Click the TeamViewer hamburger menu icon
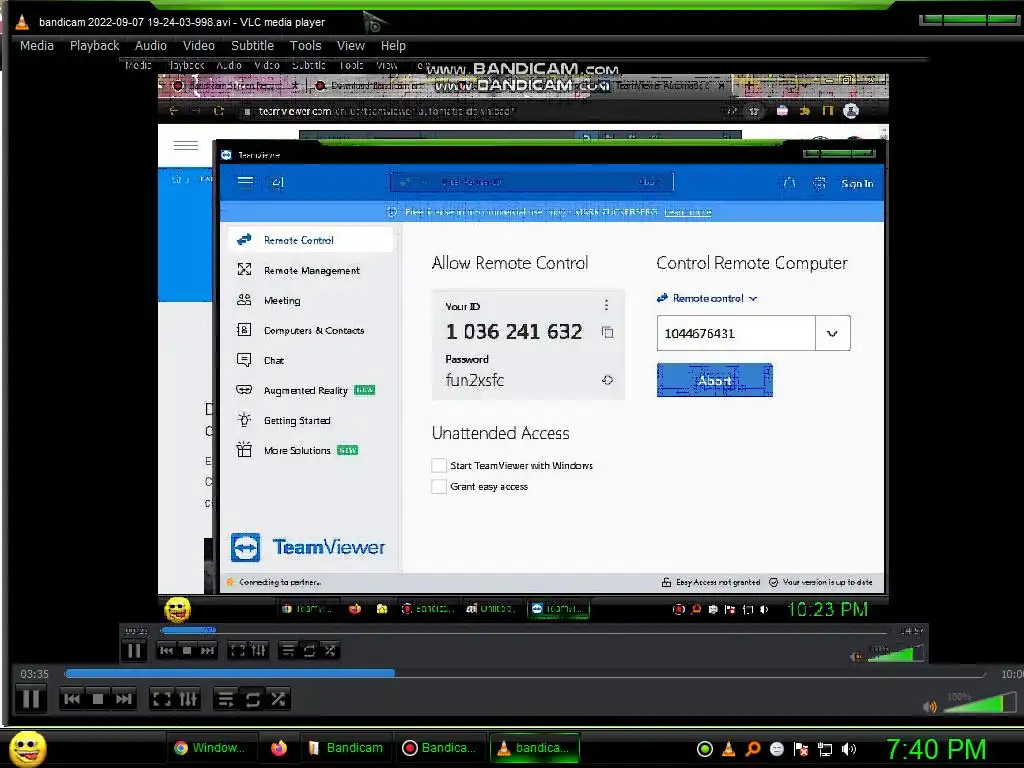The width and height of the screenshot is (1024, 768). (246, 182)
